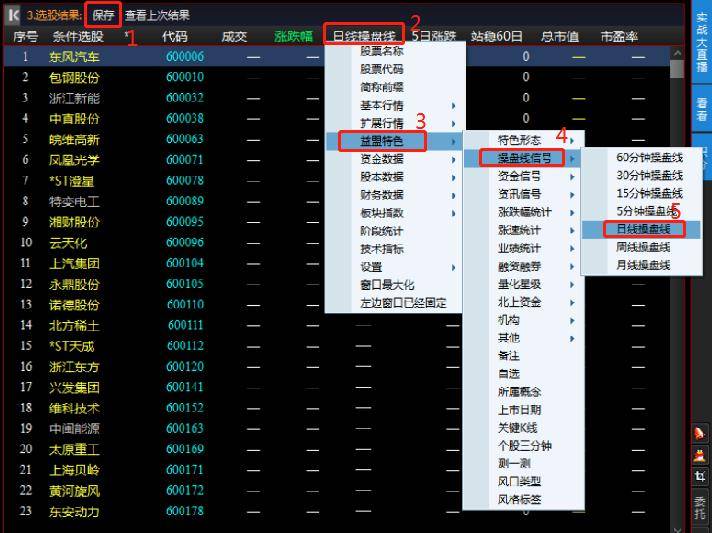Sort by the 5日涨跌 column header
The height and width of the screenshot is (533, 712).
[x=434, y=36]
